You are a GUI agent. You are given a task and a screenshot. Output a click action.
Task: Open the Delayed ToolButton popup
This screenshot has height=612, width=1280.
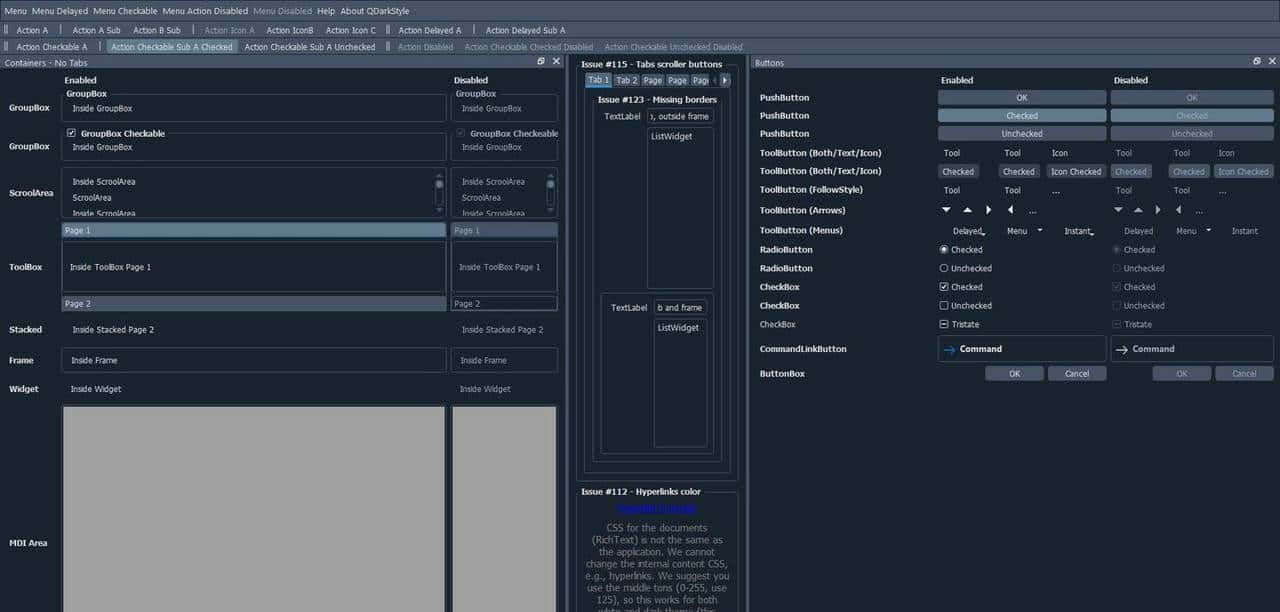pyautogui.click(x=968, y=230)
